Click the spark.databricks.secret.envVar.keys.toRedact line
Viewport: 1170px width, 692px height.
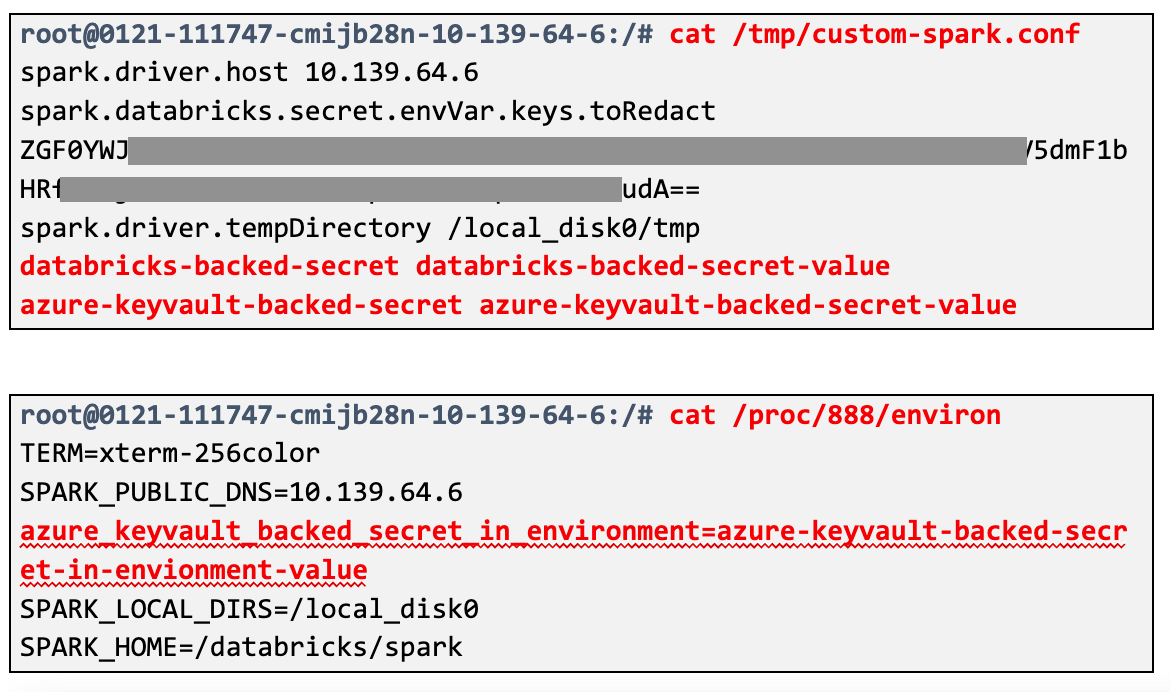(368, 110)
